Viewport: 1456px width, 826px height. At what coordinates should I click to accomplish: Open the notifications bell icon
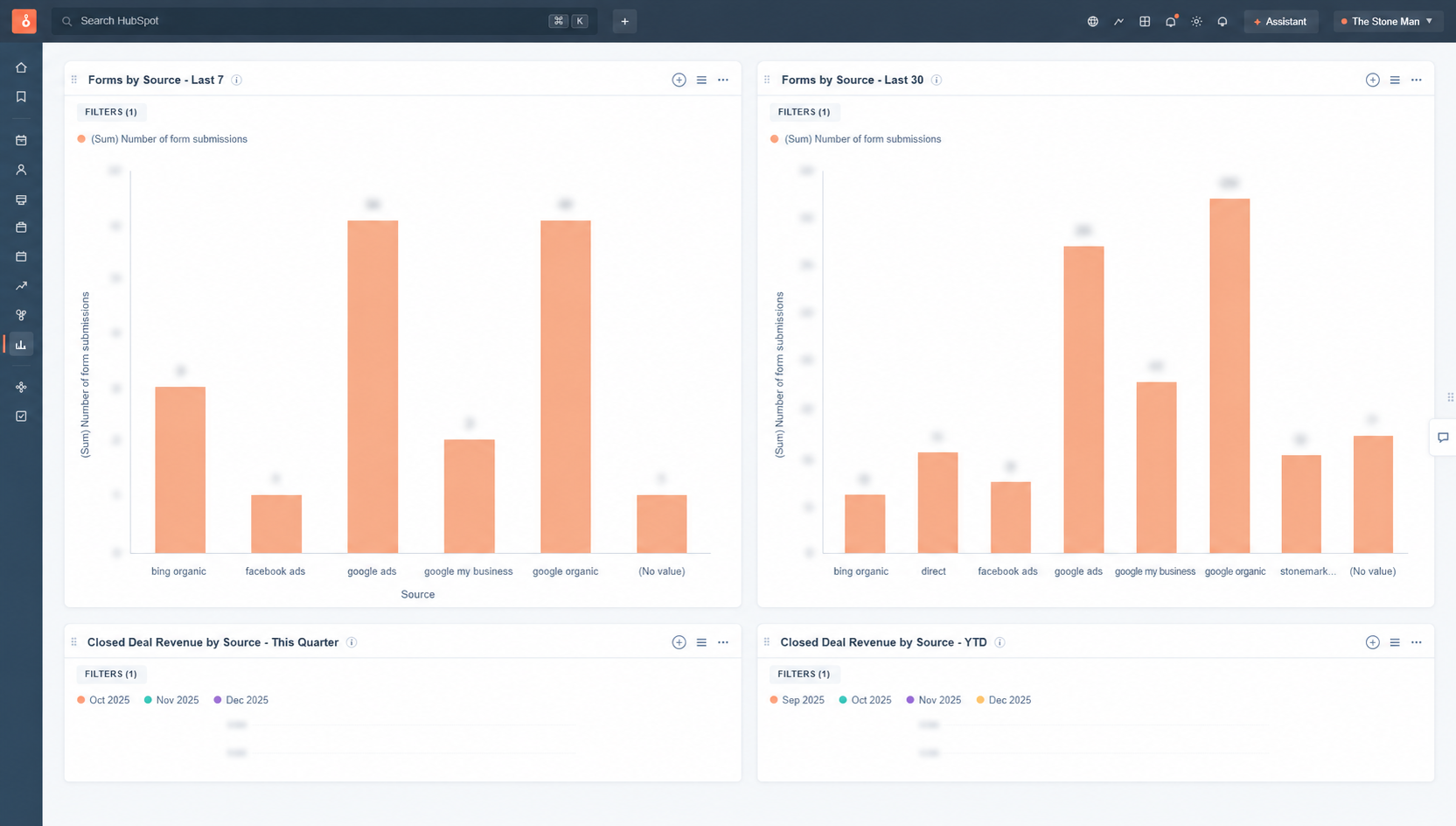pos(1171,22)
